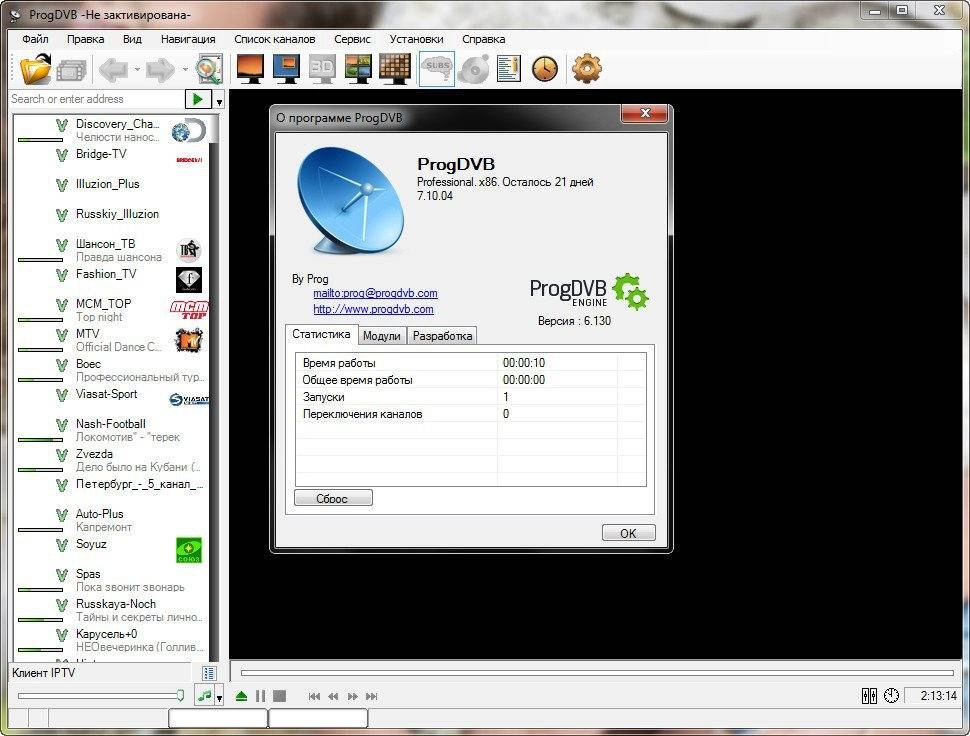The image size is (970, 736).
Task: Select the Bridge-TV channel
Action: click(x=111, y=160)
